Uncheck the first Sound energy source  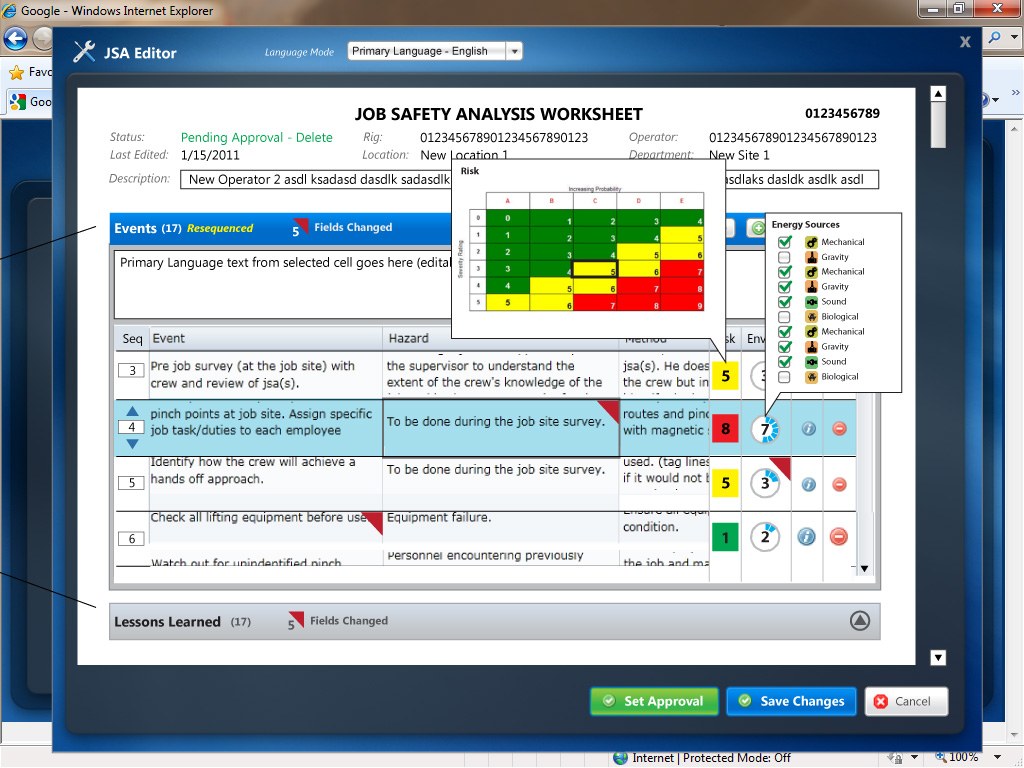[784, 302]
